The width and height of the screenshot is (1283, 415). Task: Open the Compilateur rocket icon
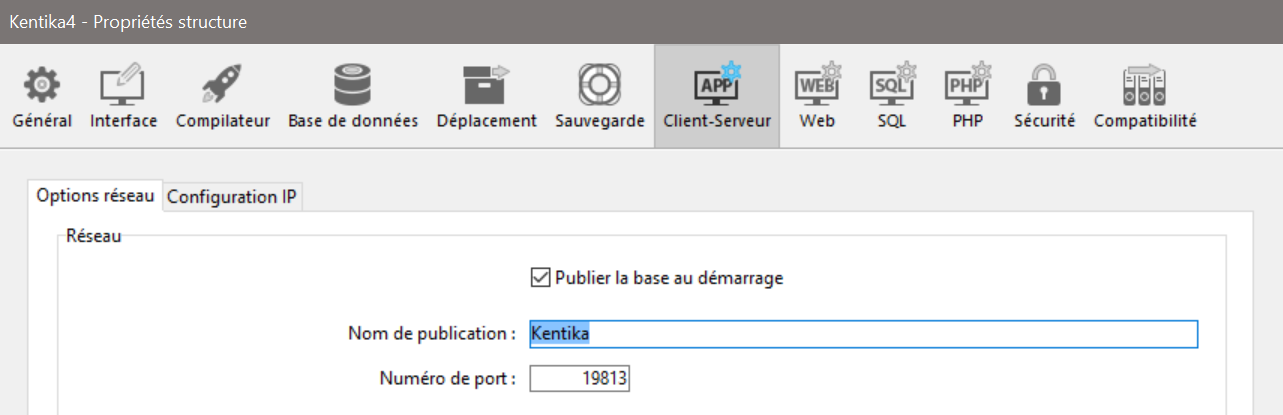tap(222, 85)
